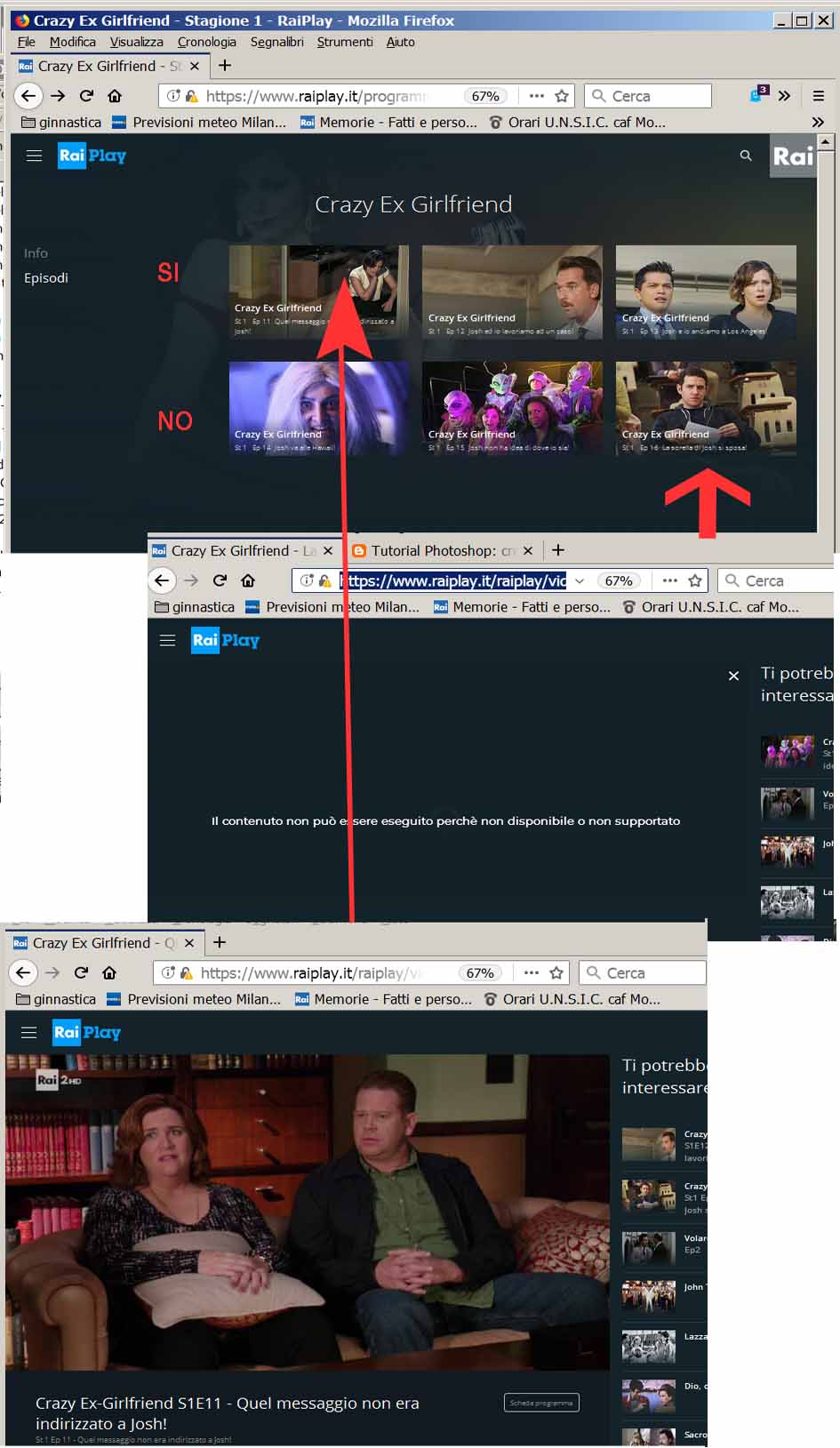
Task: Open the 'Volar Ep2' suggested video in bottom window
Action: coord(664,1248)
